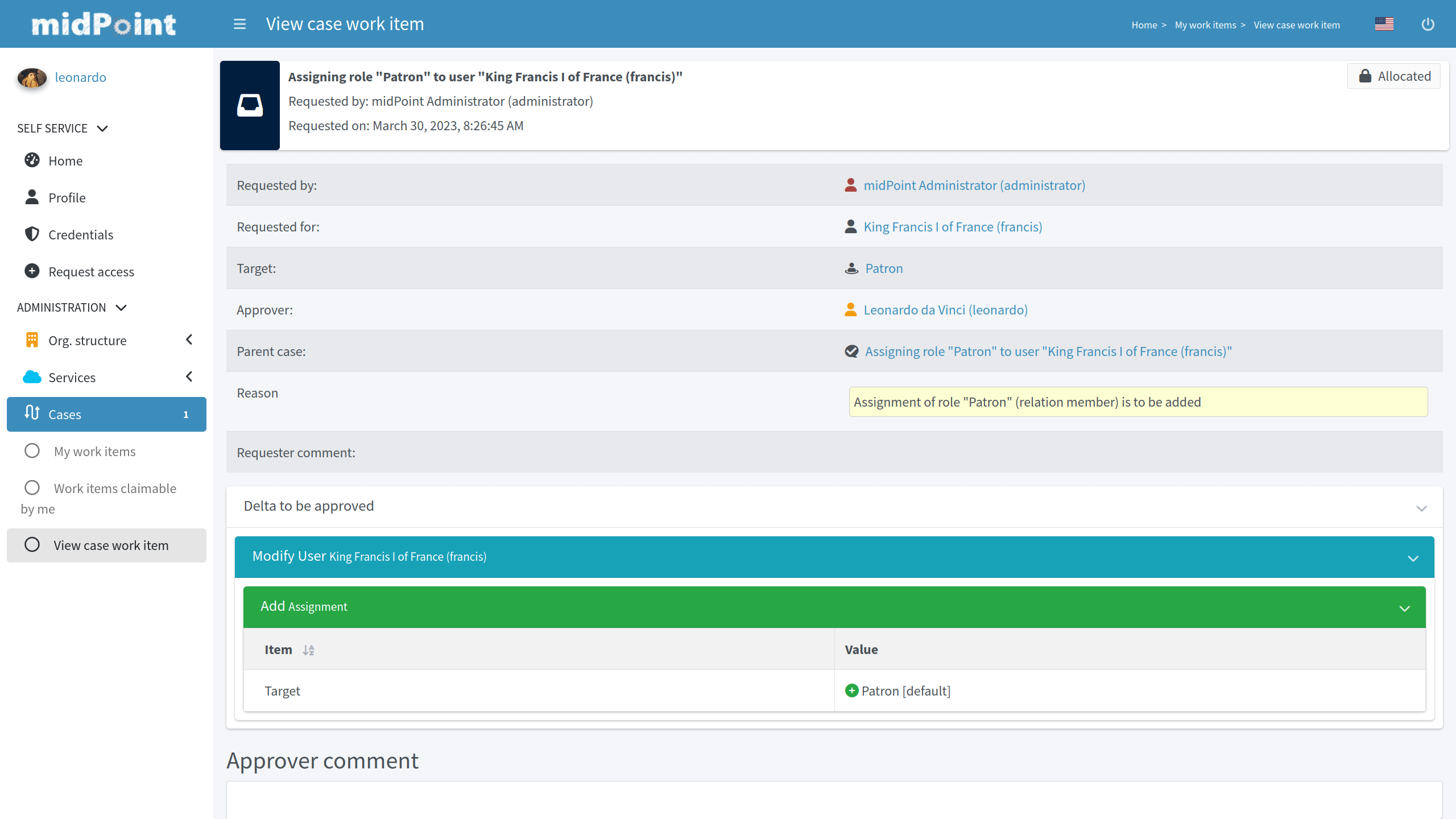Screen dimensions: 1456x819
Task: Click the green plus icon beside Patron [default]
Action: point(851,690)
